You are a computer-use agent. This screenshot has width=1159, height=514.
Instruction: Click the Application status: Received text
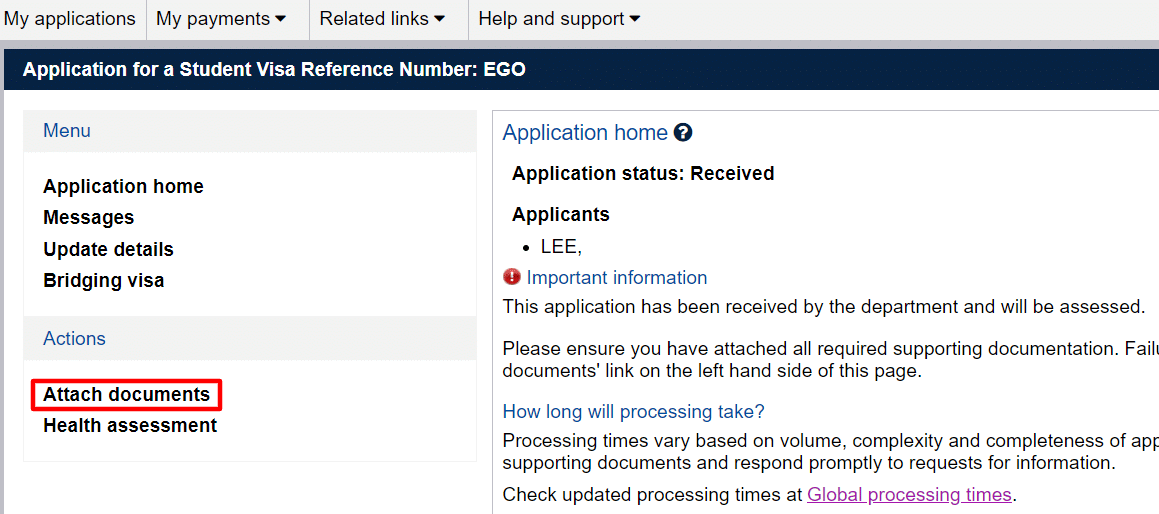coord(643,174)
